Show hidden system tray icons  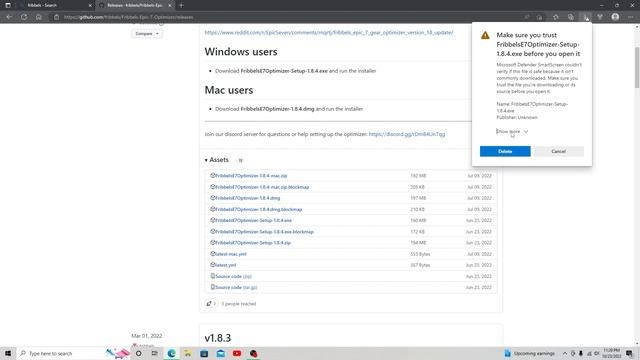(x=565, y=353)
